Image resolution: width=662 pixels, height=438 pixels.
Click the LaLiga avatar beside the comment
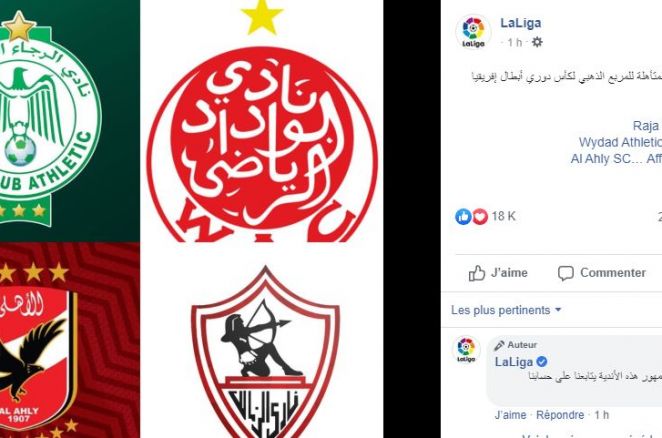466,350
